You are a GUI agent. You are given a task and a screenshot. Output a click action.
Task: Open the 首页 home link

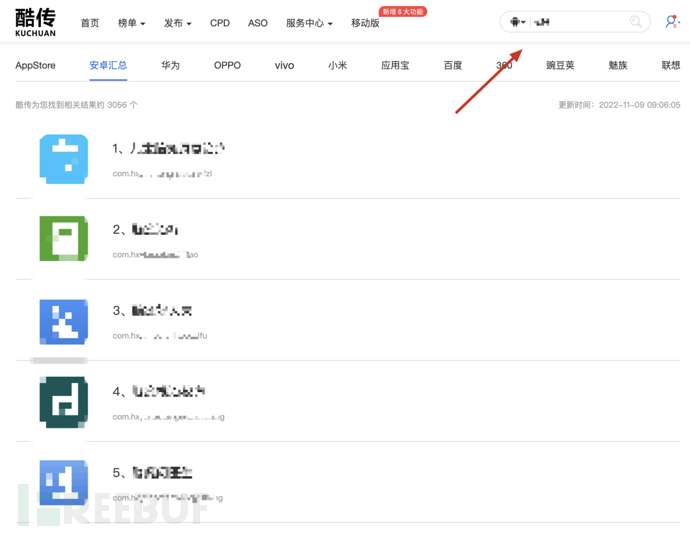[90, 23]
